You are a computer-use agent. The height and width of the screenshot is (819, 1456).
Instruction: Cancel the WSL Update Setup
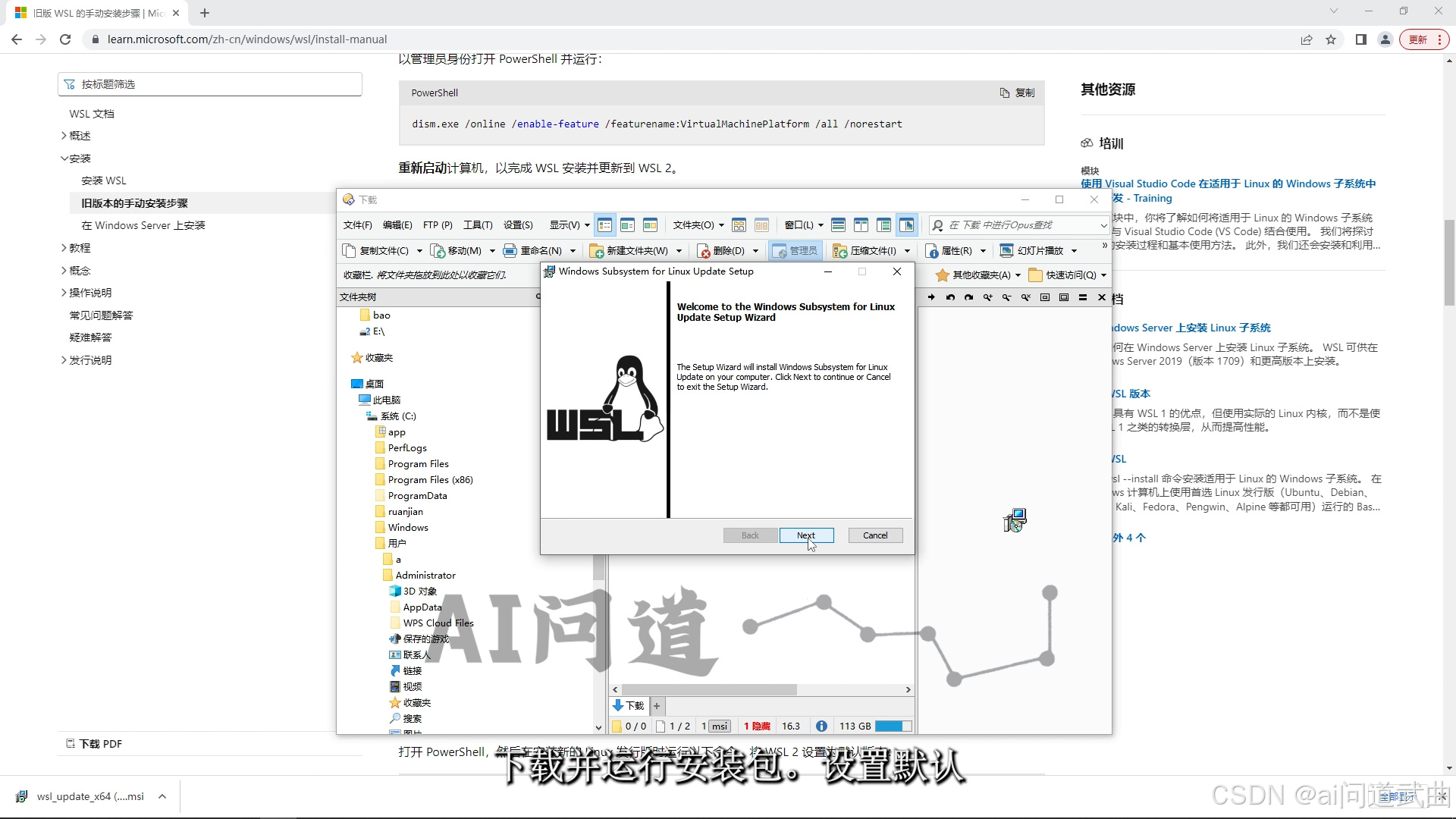[x=874, y=535]
